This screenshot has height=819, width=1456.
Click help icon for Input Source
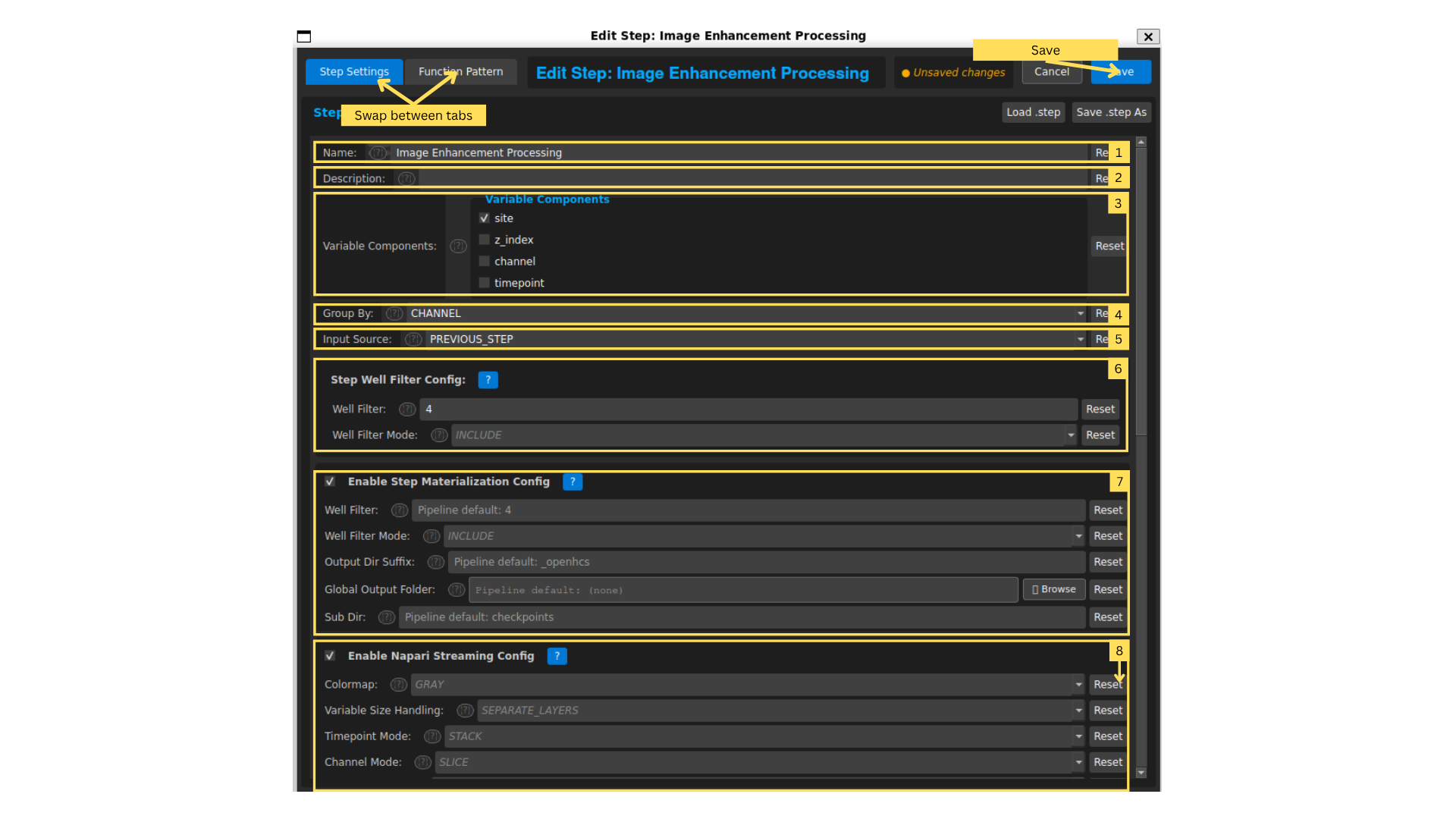[x=413, y=339]
